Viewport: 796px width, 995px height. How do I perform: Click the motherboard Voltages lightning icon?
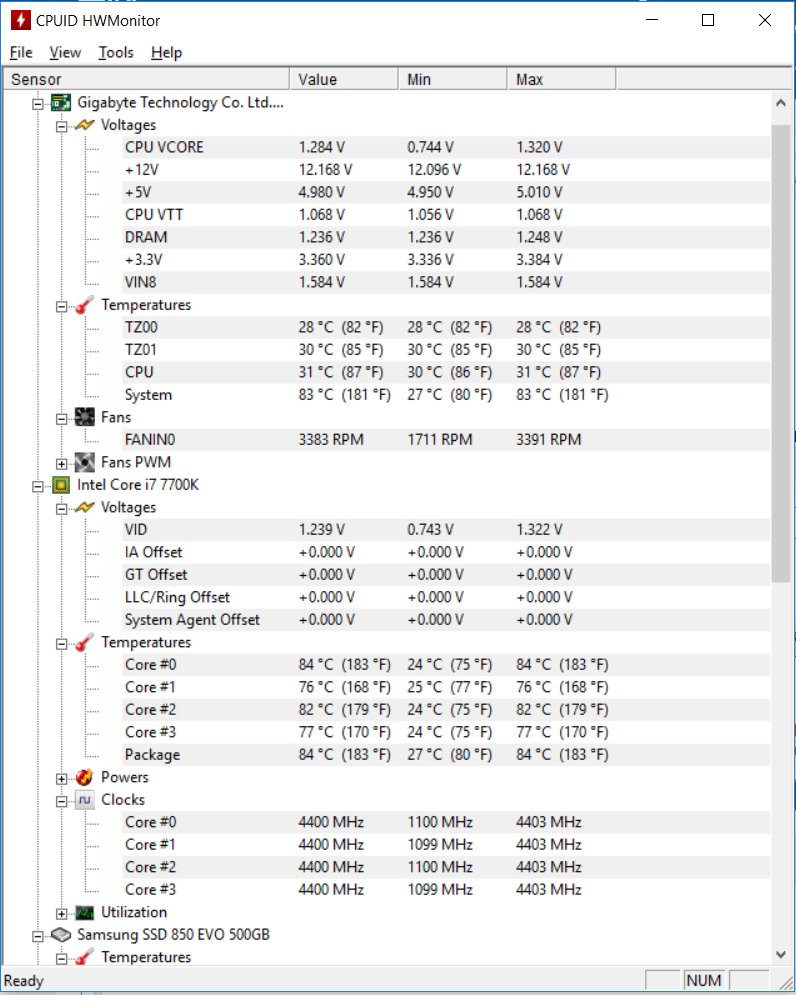click(x=84, y=125)
